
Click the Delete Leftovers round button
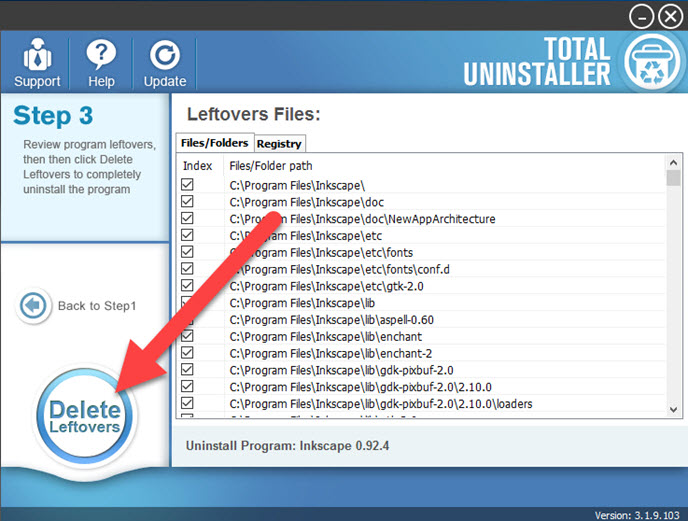coord(85,416)
